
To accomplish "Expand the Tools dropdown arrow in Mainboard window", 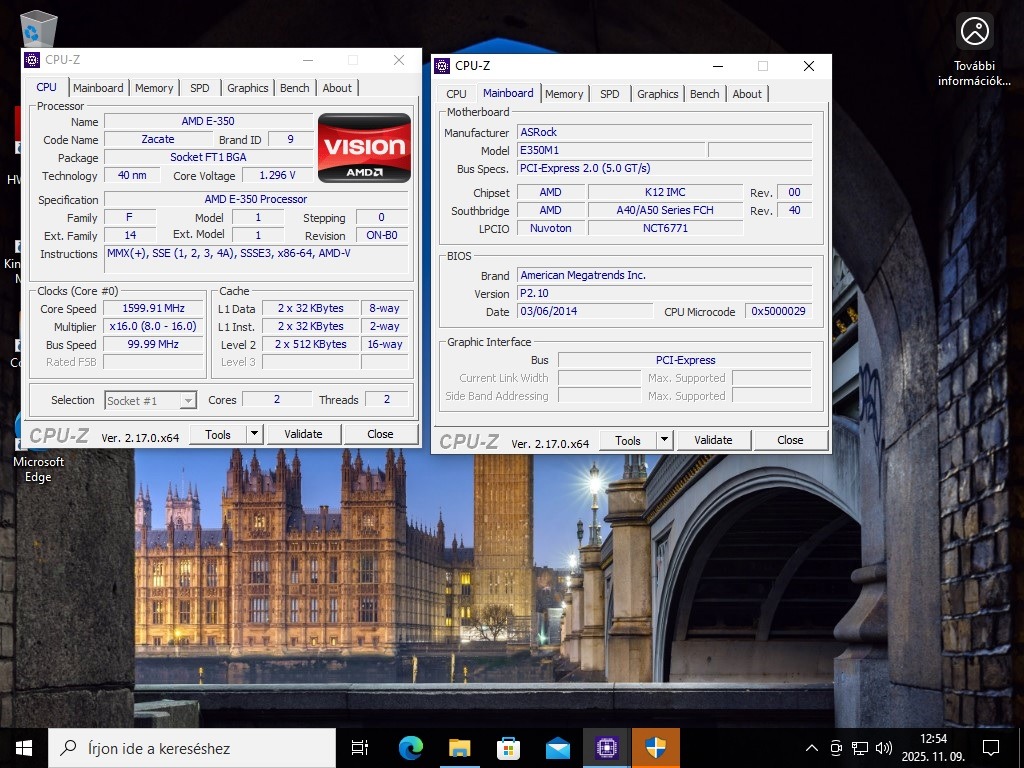I will point(664,440).
